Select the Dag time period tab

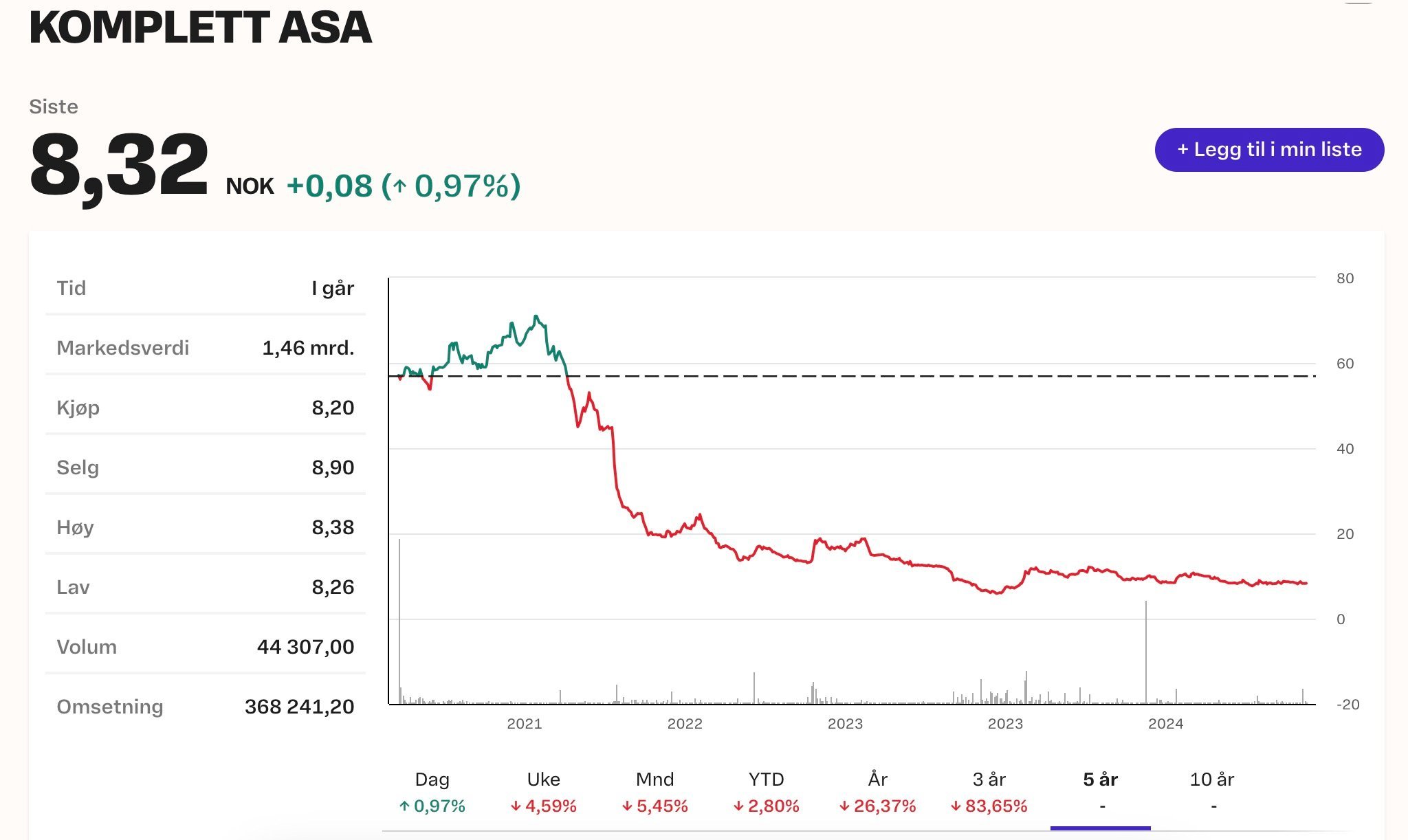tap(432, 792)
